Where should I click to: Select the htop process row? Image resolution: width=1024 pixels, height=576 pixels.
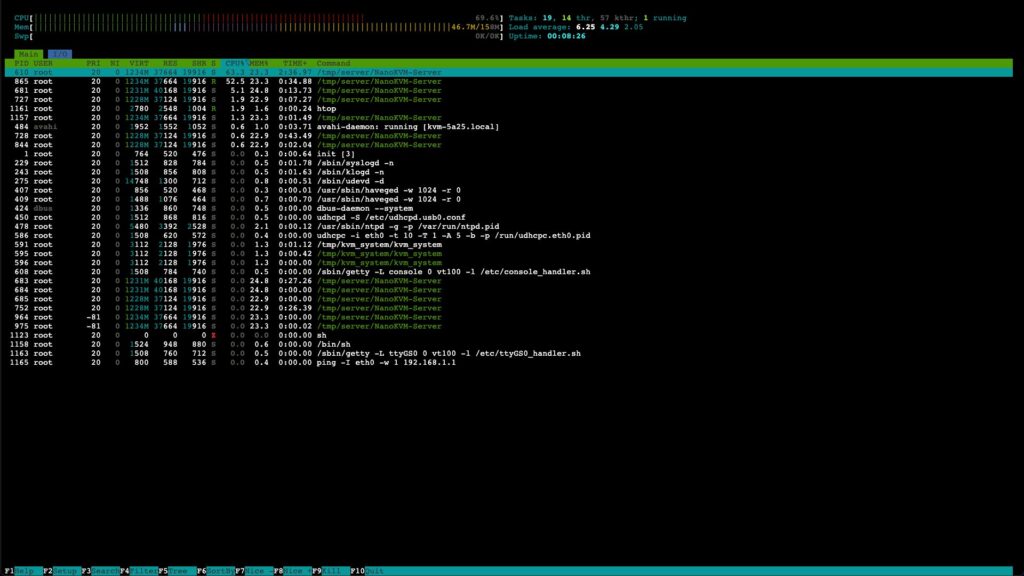[x=509, y=109]
